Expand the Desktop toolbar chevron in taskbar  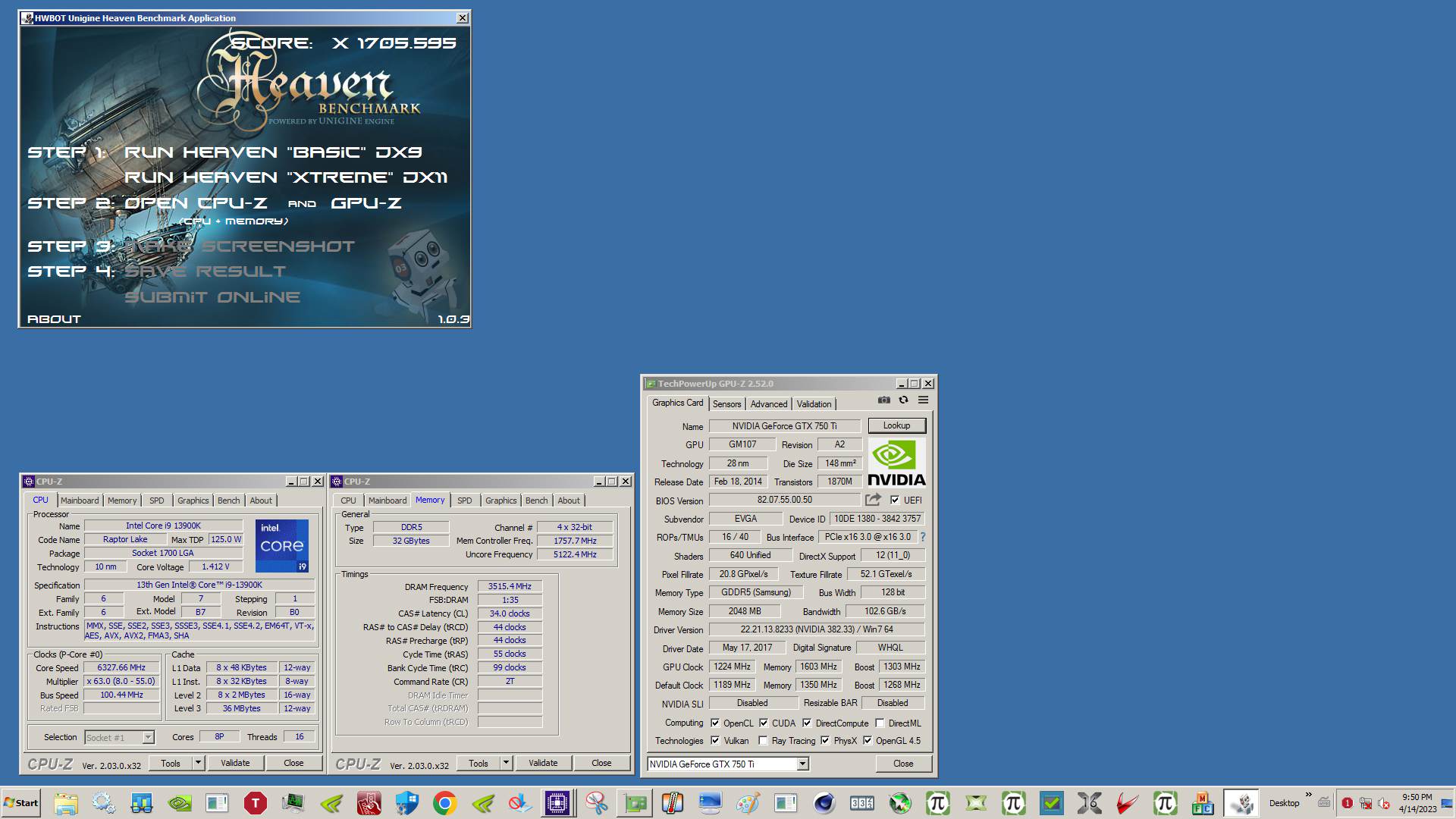1308,795
